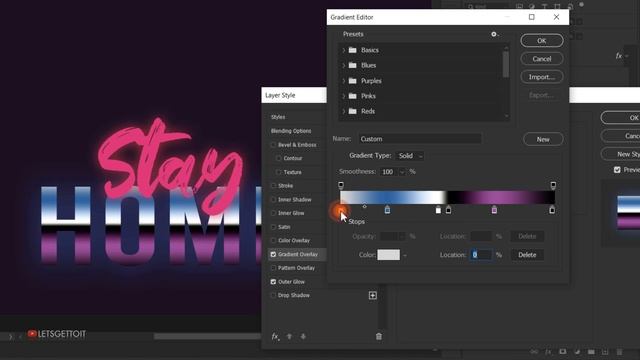Screen dimensions: 640x360
Task: Enable the Inner Glow checkbox
Action: tap(273, 213)
